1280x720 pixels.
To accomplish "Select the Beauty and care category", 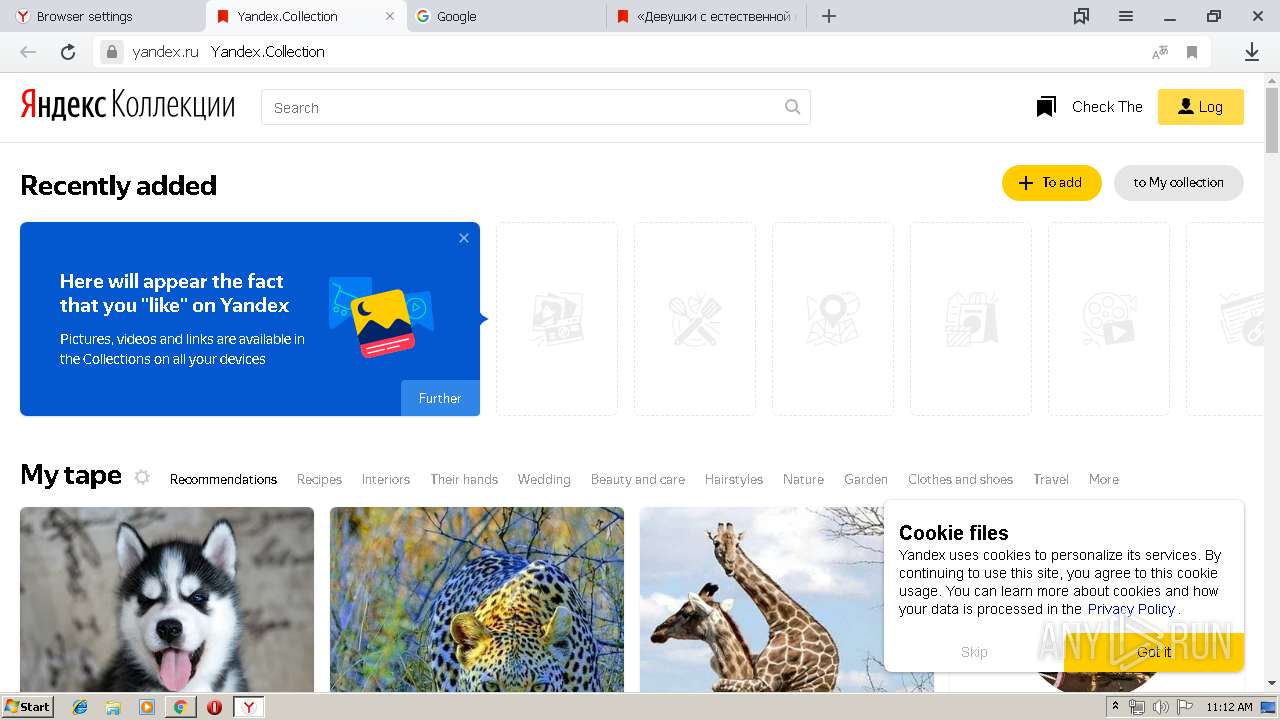I will [x=638, y=479].
